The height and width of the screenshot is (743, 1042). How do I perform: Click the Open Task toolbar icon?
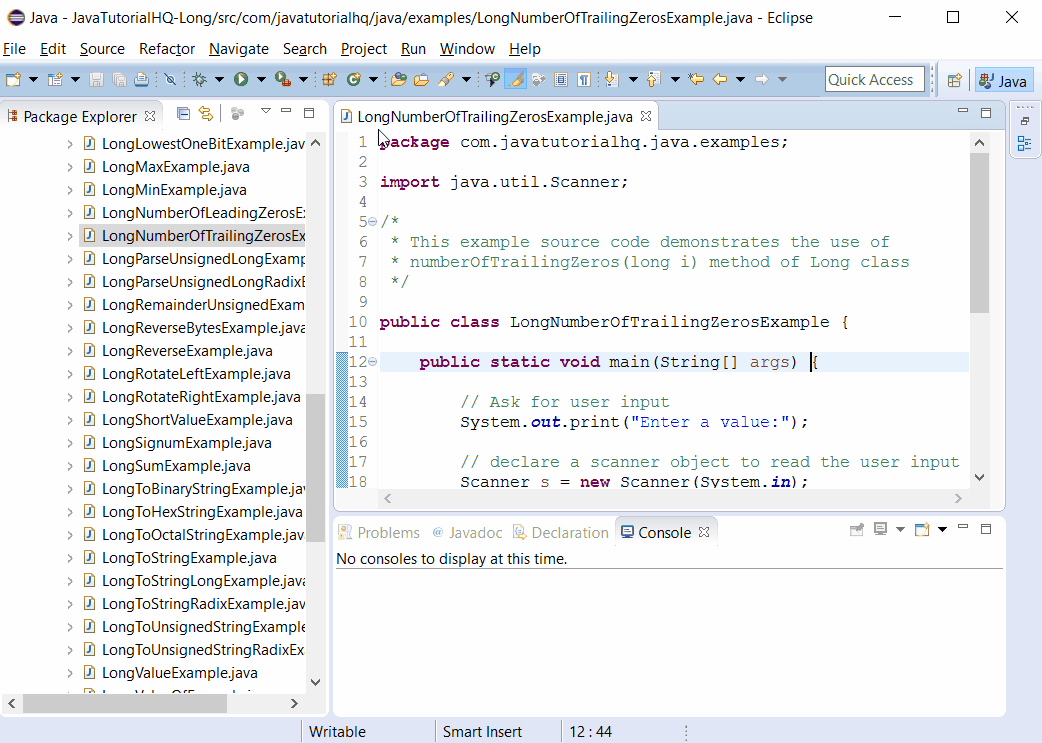[x=421, y=80]
